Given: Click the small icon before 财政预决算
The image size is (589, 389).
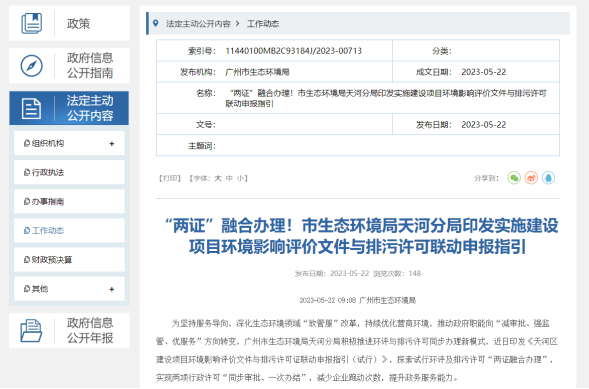Looking at the screenshot, I should (27, 260).
